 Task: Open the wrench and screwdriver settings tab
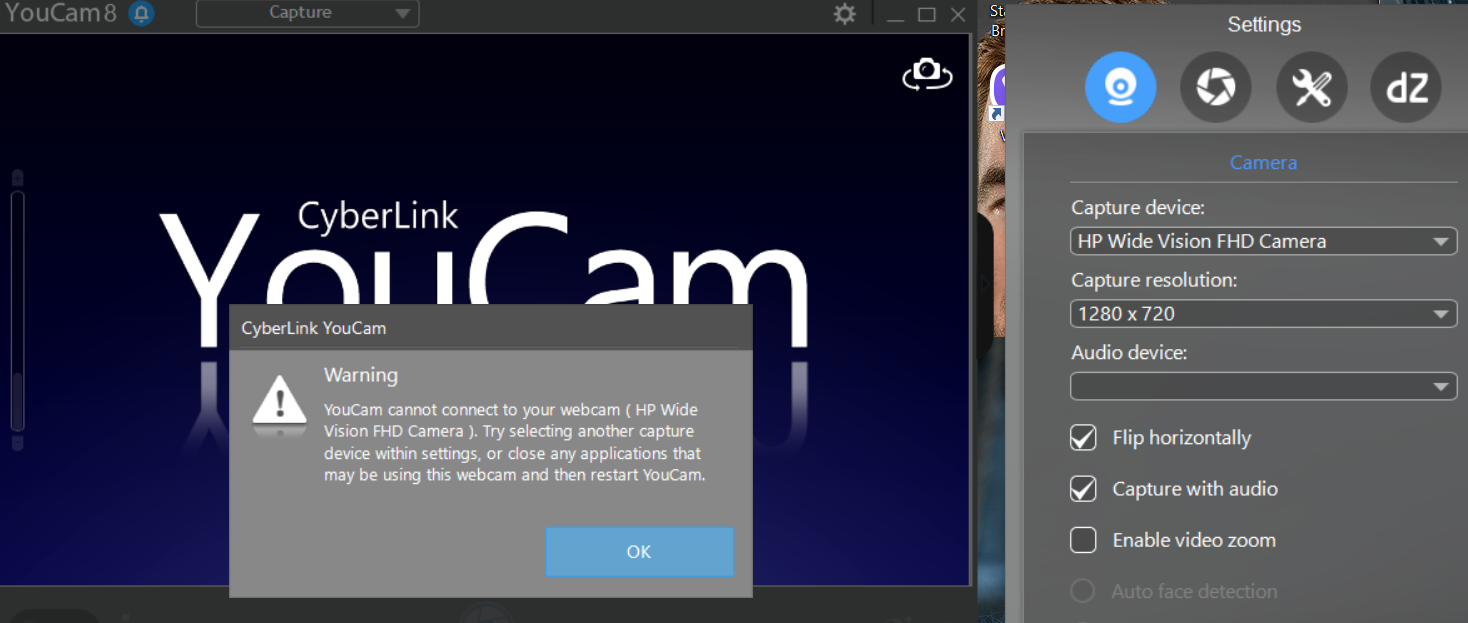point(1311,88)
